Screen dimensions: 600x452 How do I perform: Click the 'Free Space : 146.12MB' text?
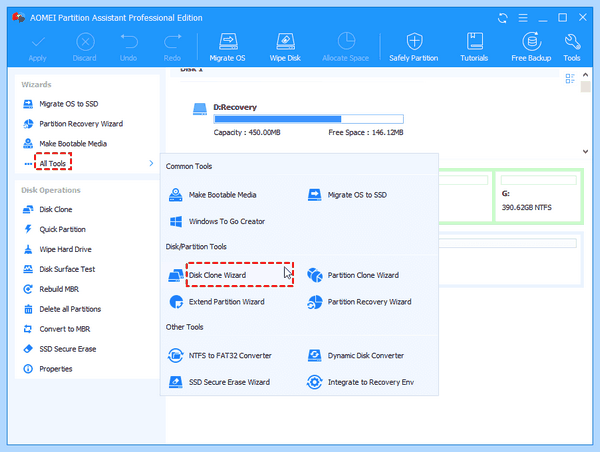(x=366, y=132)
